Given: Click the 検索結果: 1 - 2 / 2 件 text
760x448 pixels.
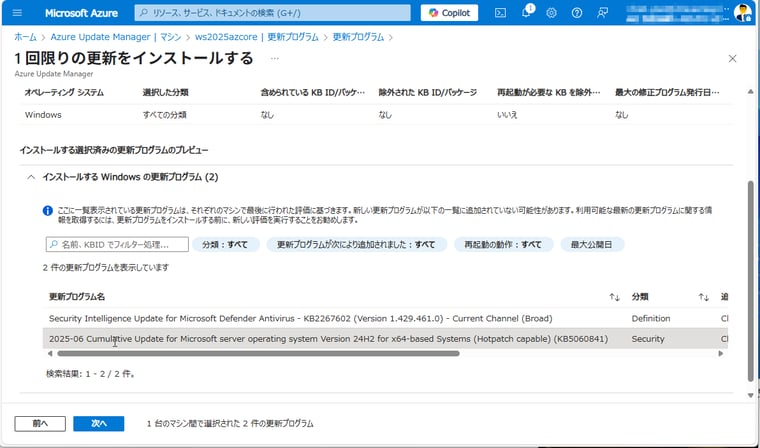Looking at the screenshot, I should pos(90,374).
